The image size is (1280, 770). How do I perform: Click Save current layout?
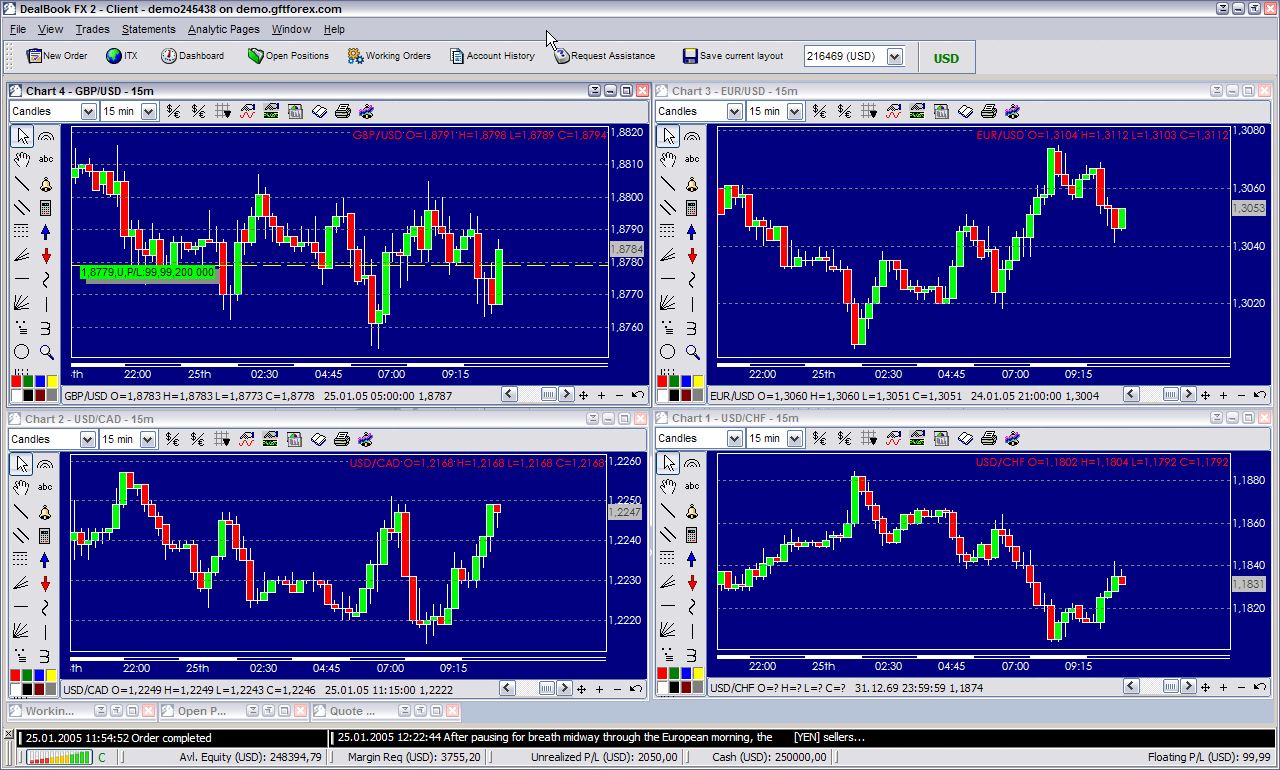733,56
